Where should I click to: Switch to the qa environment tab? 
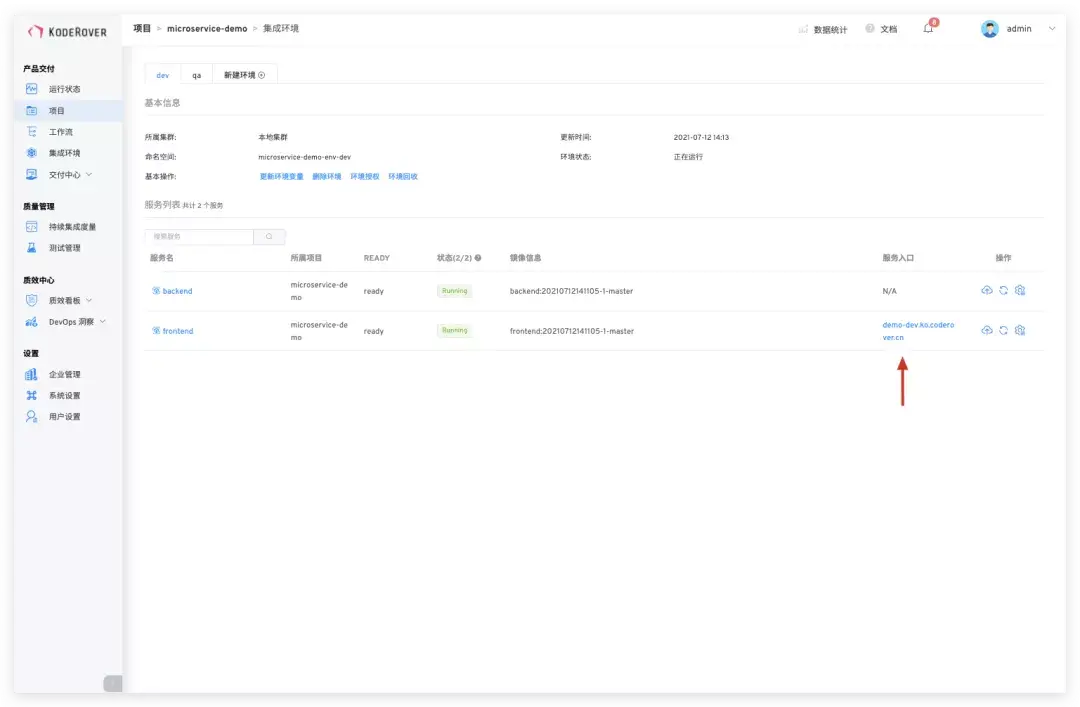tap(196, 74)
